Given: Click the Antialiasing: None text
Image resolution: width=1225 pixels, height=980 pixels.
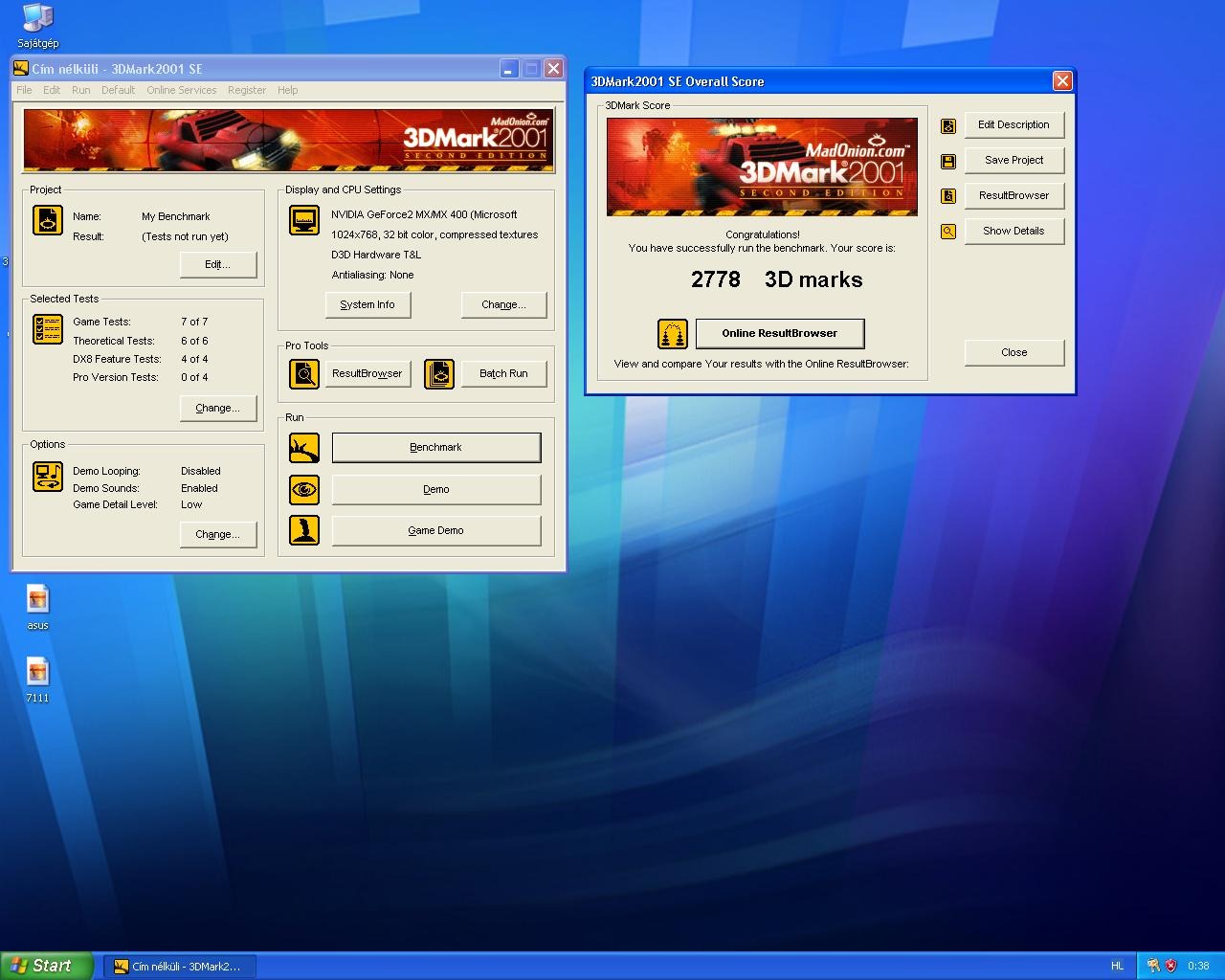Looking at the screenshot, I should click(x=373, y=275).
